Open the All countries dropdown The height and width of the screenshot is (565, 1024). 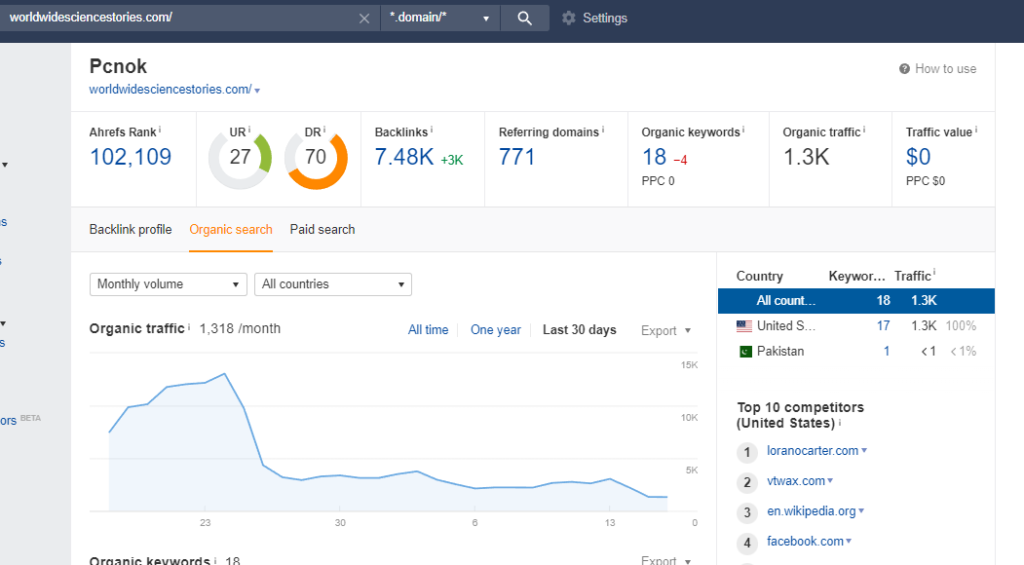coord(333,284)
